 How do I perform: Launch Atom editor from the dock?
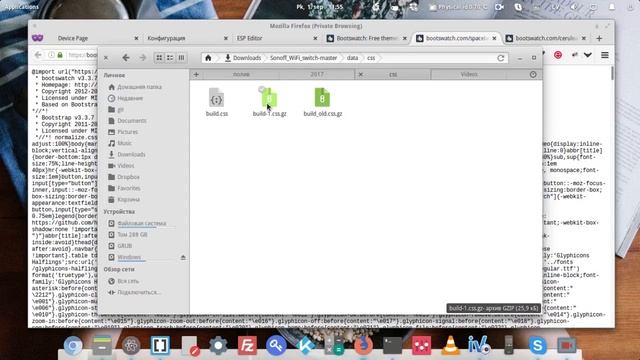pos(131,346)
